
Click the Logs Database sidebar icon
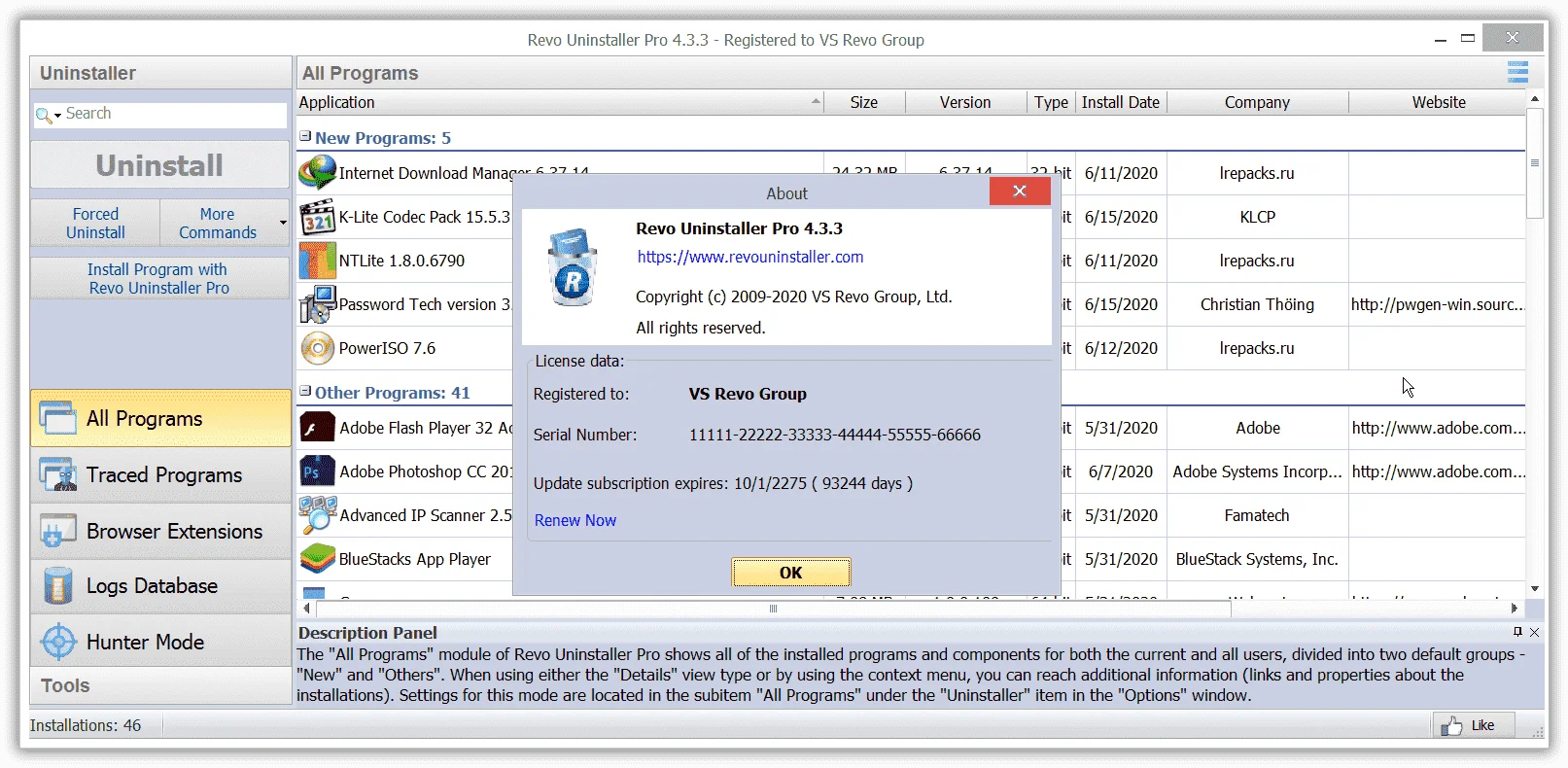coord(58,586)
